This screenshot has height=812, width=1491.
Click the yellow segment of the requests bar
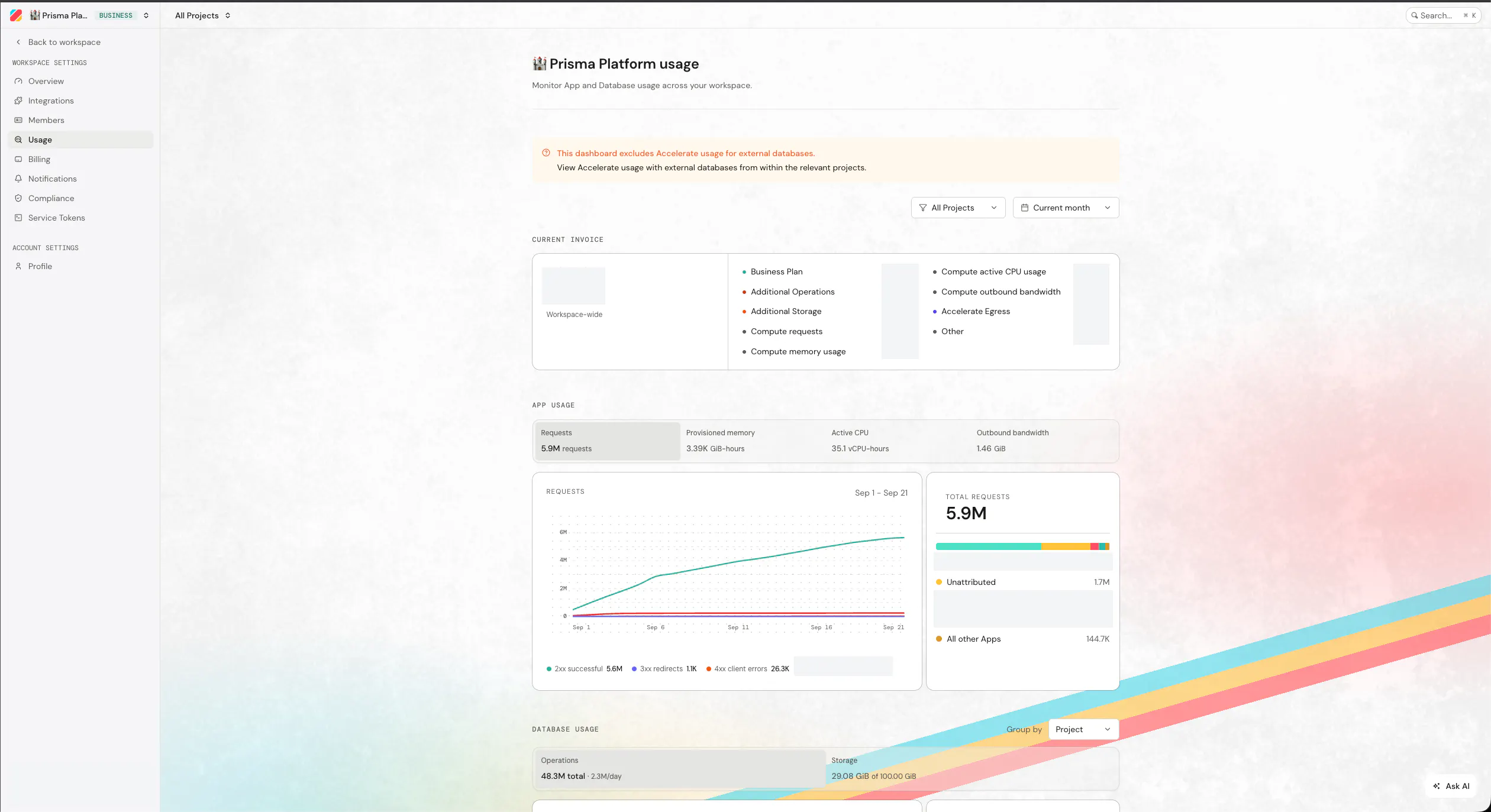click(1066, 546)
